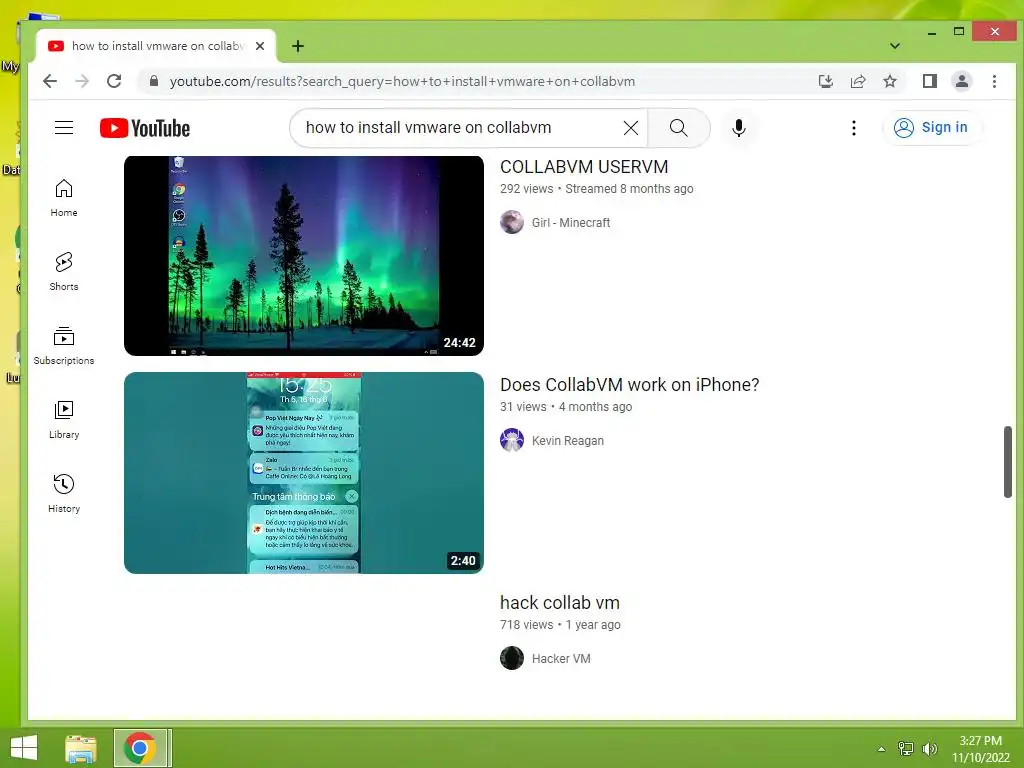This screenshot has width=1024, height=768.
Task: Click the Hacker VM channel avatar
Action: 512,658
